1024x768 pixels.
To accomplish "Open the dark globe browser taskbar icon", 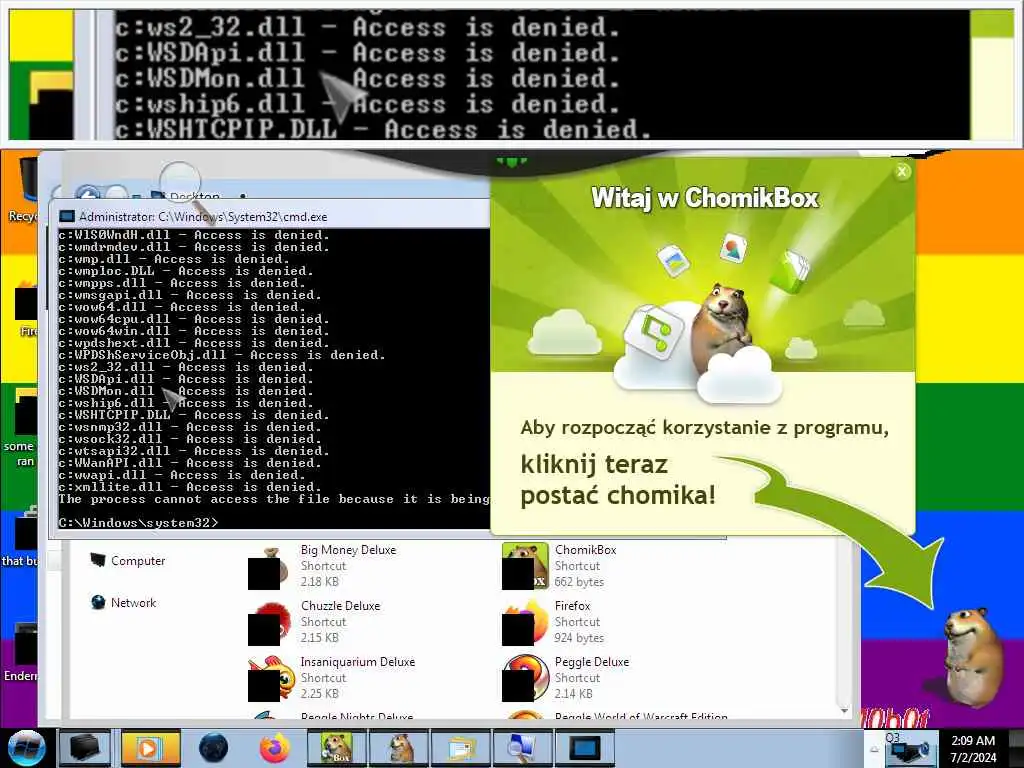I will [x=214, y=748].
